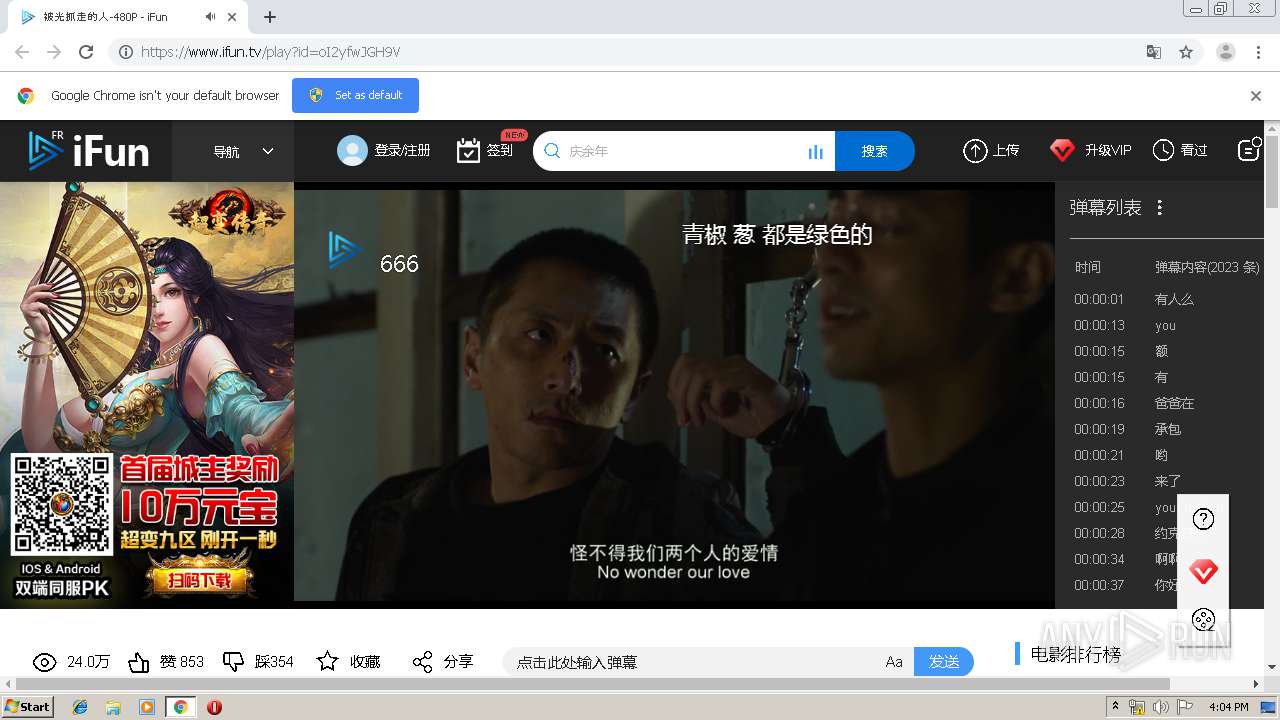
Task: Open the iFun logo homepage
Action: [x=89, y=150]
